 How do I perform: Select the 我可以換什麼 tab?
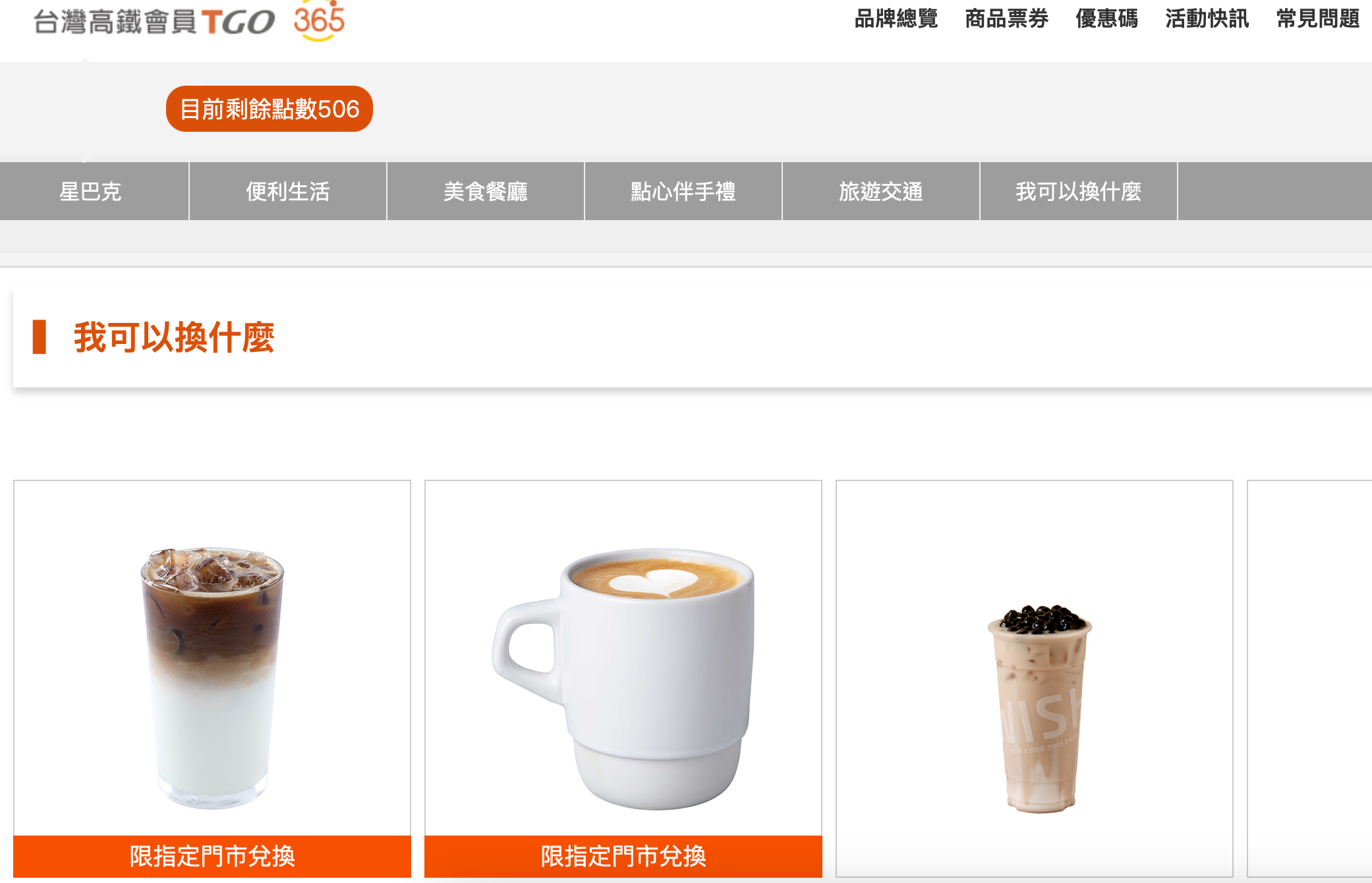click(1079, 191)
